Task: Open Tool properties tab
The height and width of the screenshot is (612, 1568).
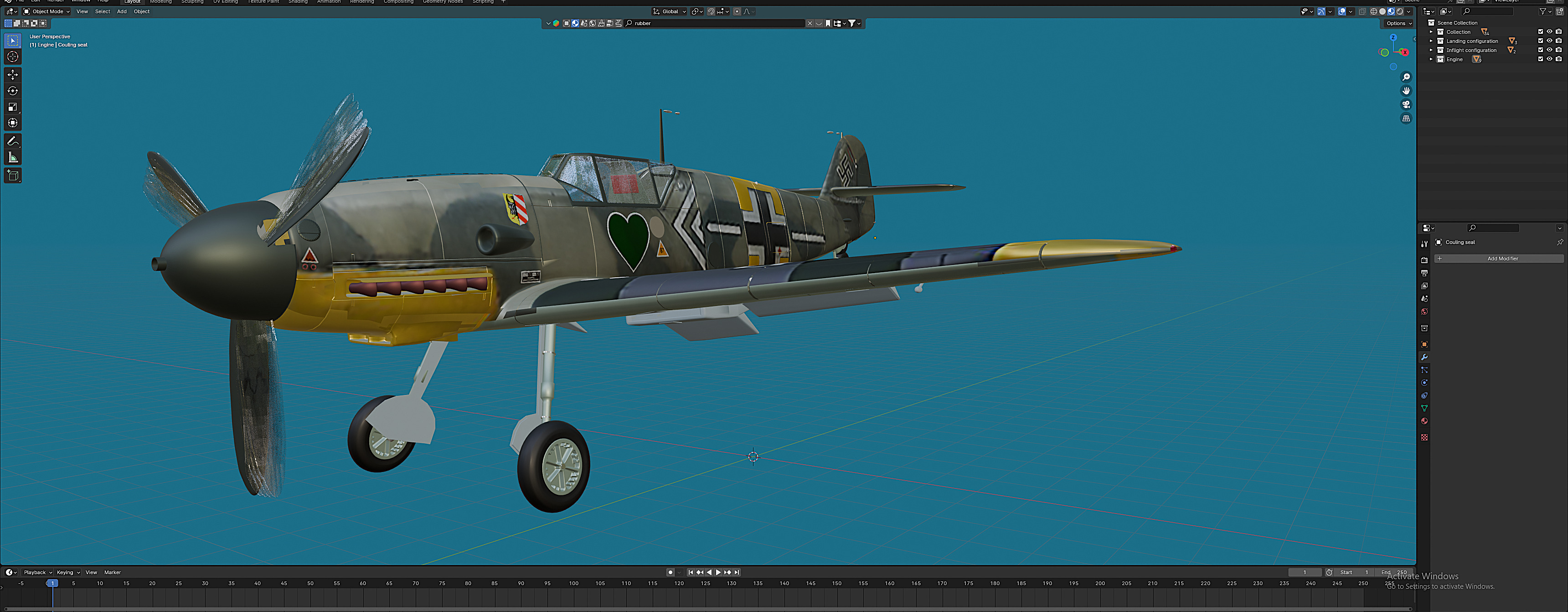Action: coord(1424,244)
